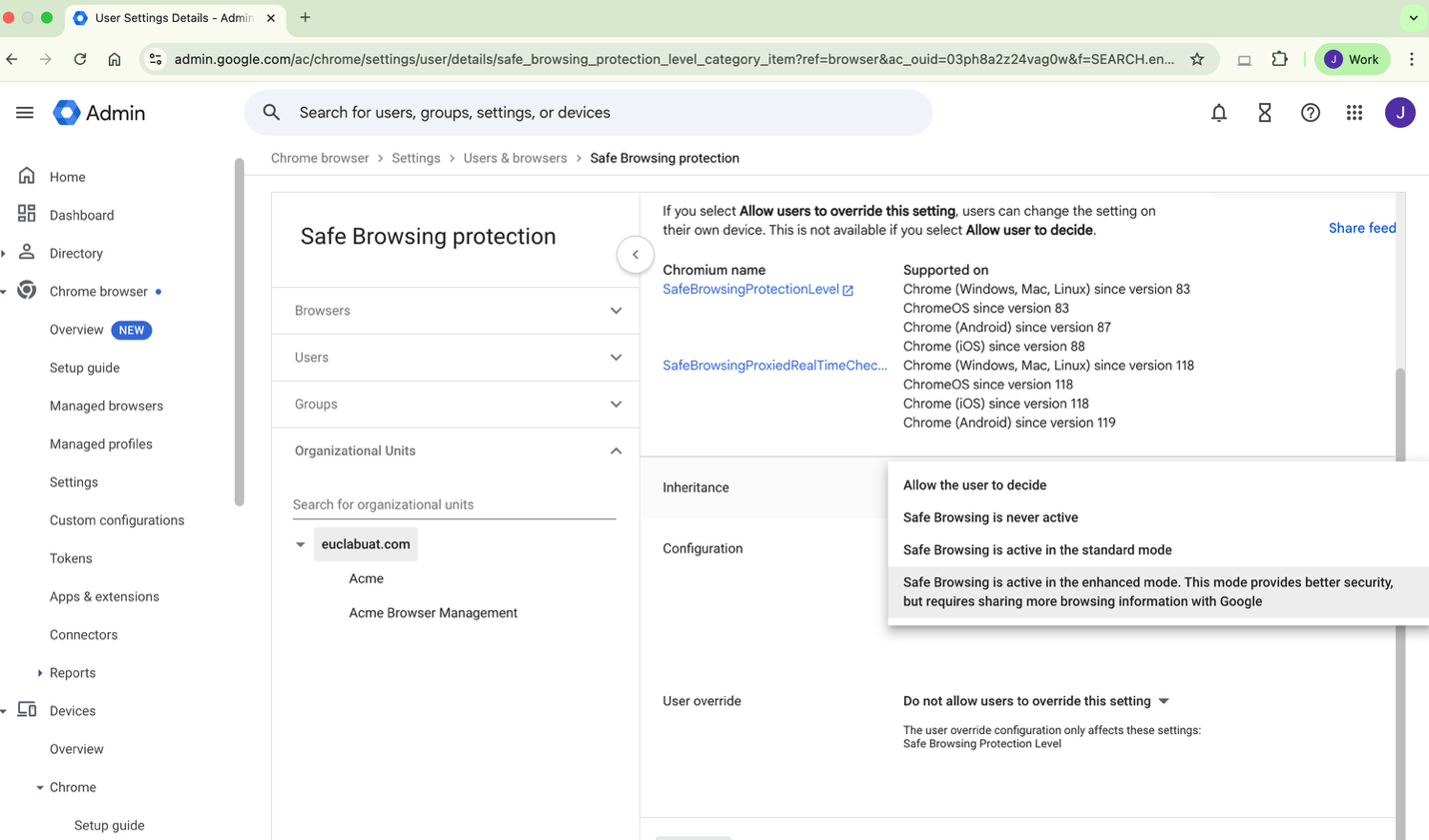This screenshot has height=840, width=1429.
Task: Expand the Directory sidebar arrow
Action: pyautogui.click(x=4, y=253)
